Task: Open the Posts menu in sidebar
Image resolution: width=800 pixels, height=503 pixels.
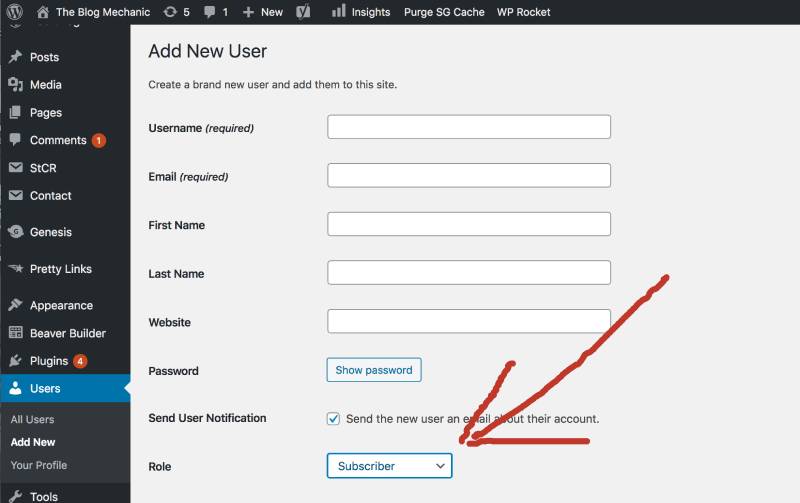Action: pyautogui.click(x=44, y=57)
